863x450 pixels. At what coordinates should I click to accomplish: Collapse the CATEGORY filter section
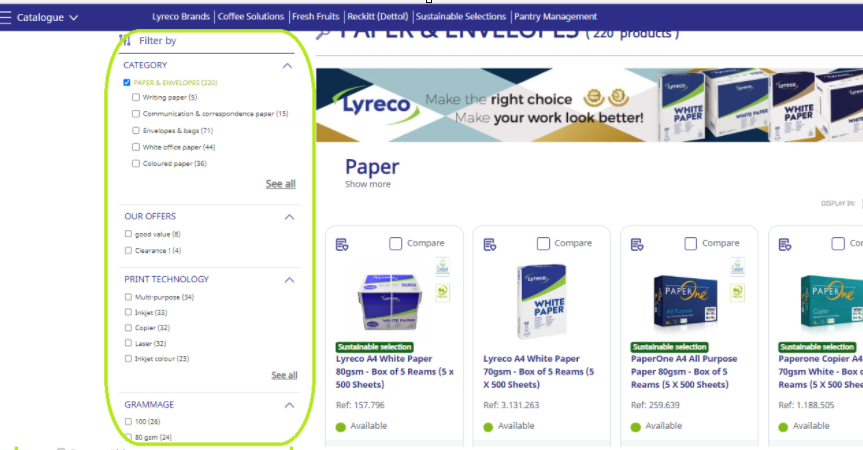point(287,65)
